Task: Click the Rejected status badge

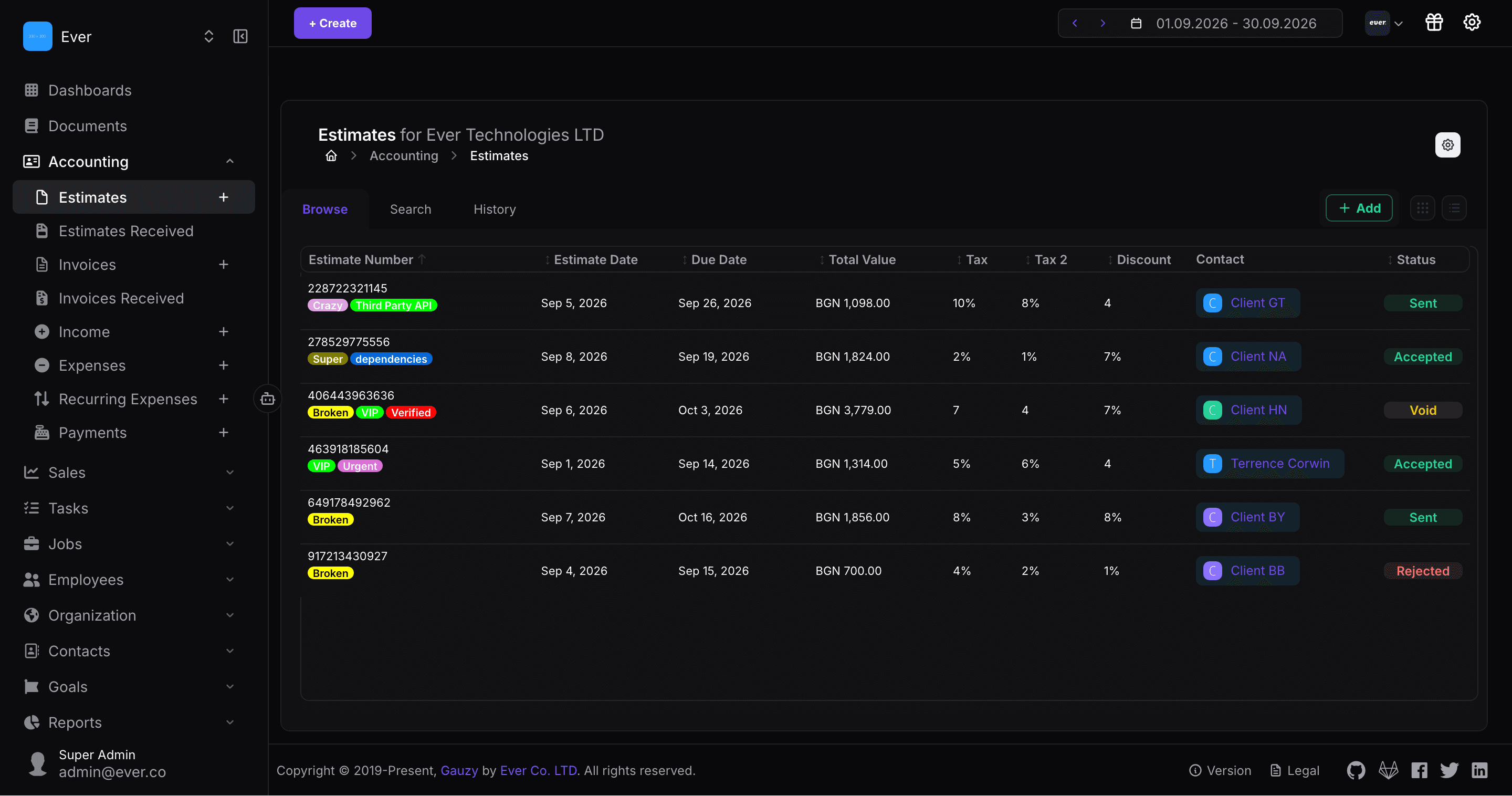Action: coord(1423,571)
